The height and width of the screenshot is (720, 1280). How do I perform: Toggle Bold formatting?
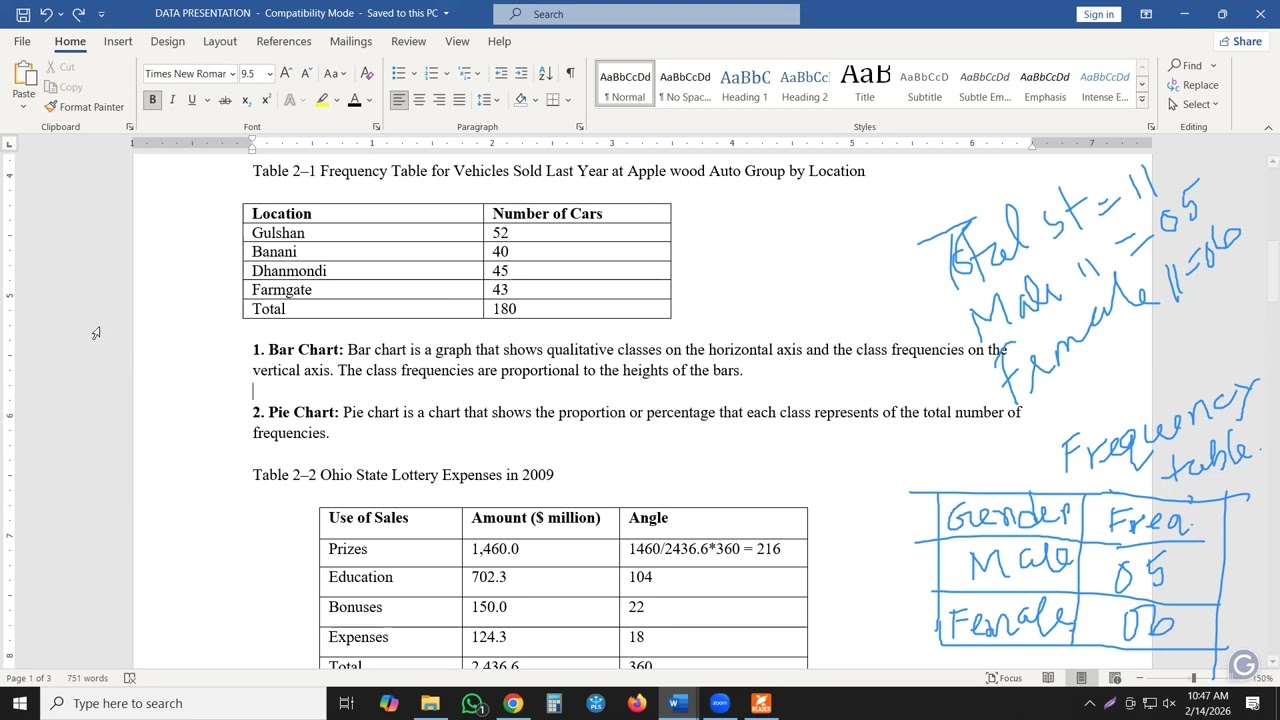(x=152, y=100)
